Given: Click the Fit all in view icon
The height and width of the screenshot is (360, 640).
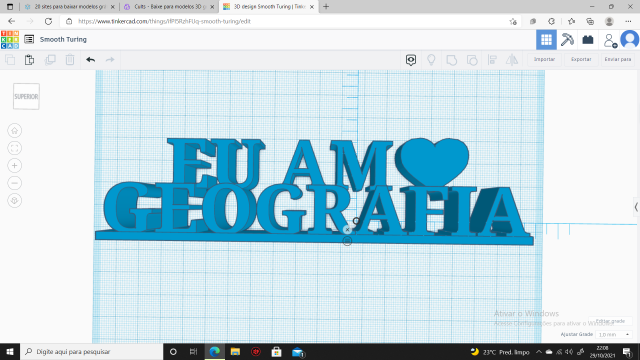Looking at the screenshot, I should [15, 148].
